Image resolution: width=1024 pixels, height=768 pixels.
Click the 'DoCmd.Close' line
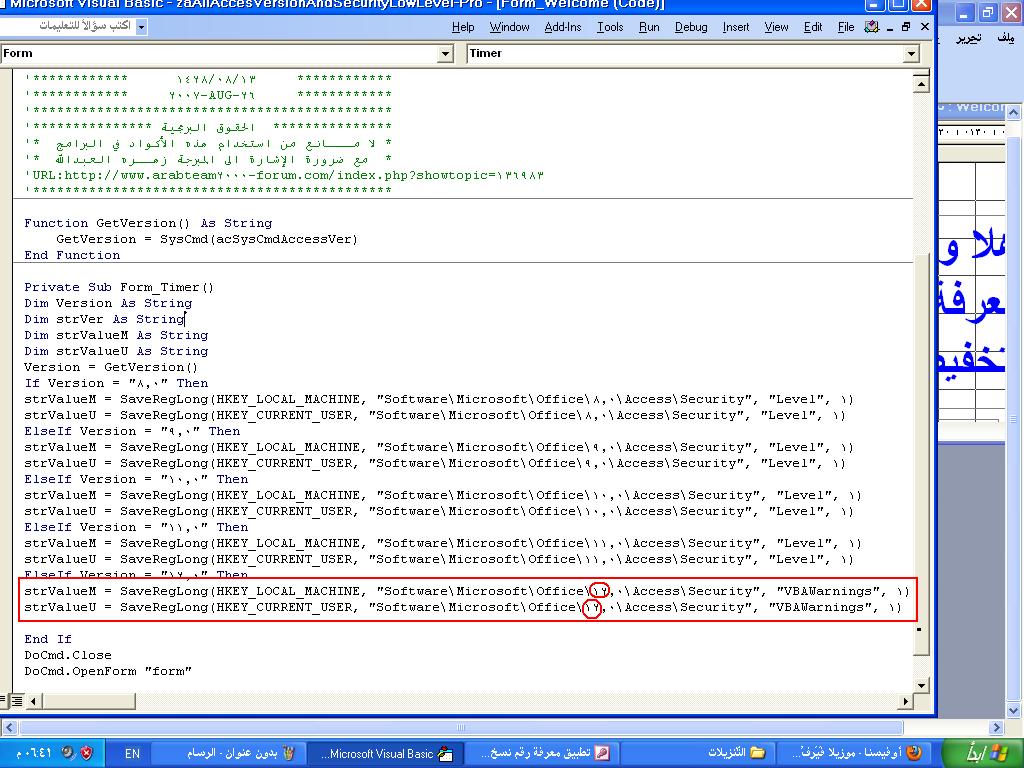pos(68,656)
